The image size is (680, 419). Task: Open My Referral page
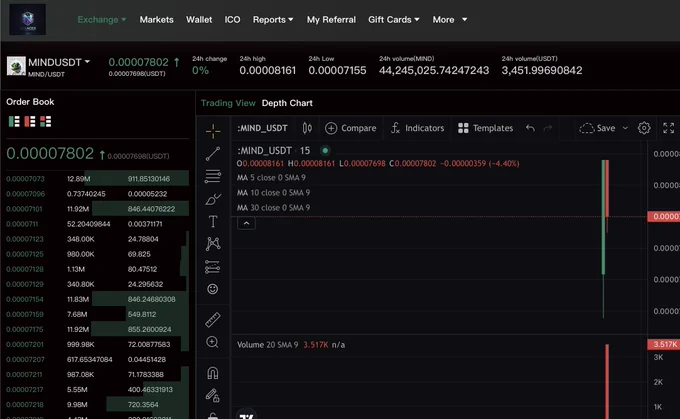[331, 20]
